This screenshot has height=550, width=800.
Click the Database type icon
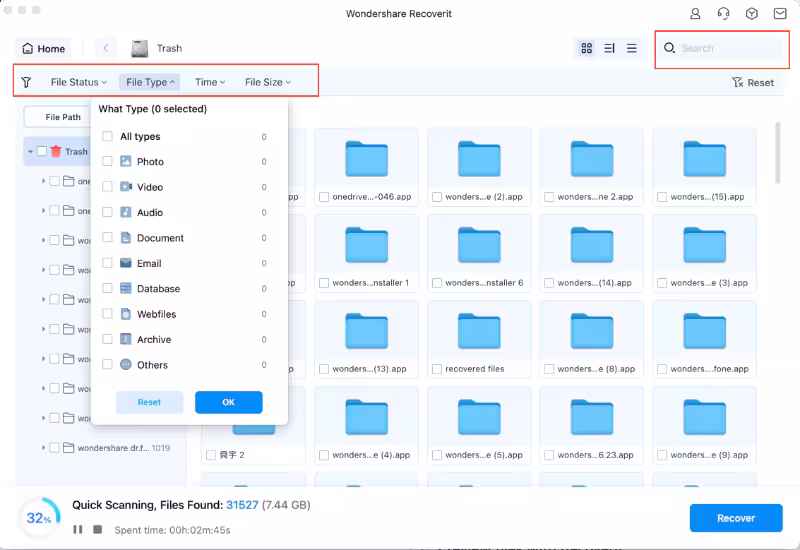coord(126,288)
